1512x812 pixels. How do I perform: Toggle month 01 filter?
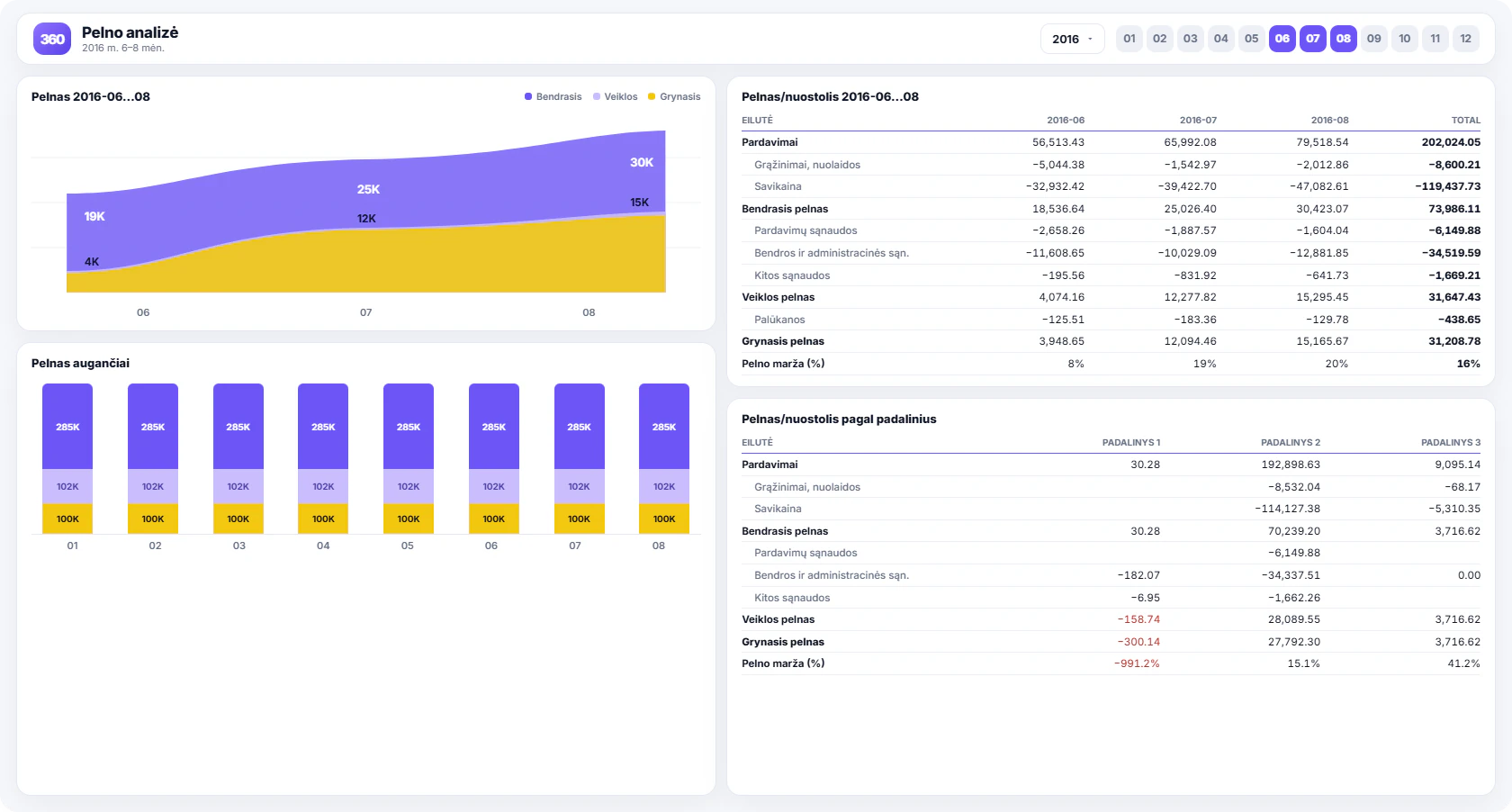(1129, 39)
